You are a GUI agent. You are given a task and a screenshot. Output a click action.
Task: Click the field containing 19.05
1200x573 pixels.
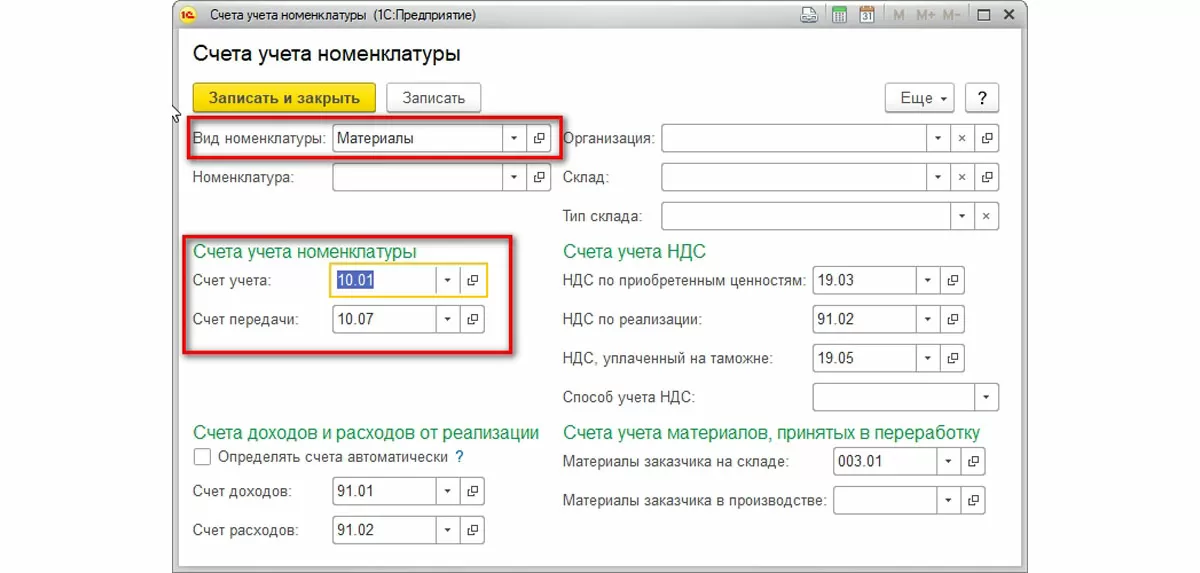(864, 358)
